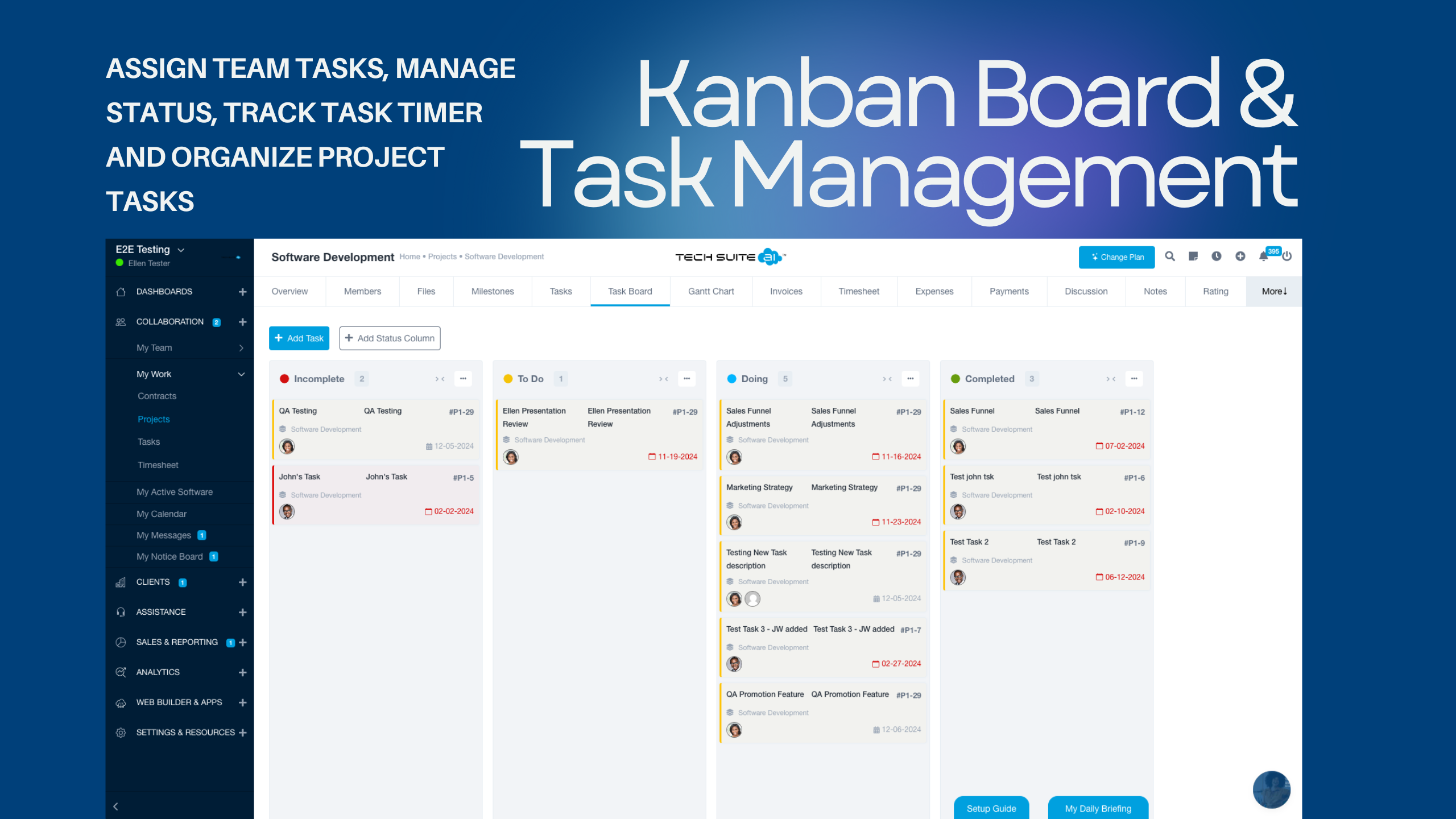Switch to the Milestones tab

(493, 291)
